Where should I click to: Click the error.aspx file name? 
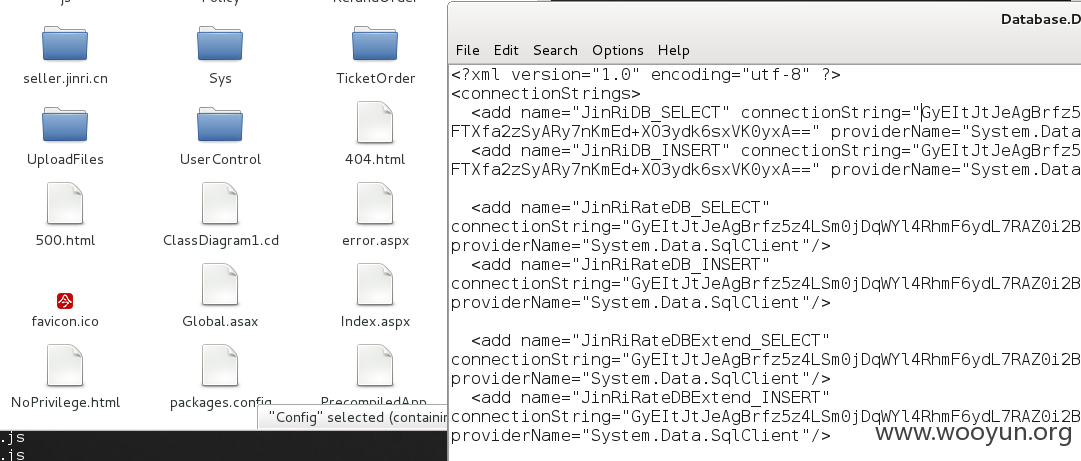pos(375,240)
